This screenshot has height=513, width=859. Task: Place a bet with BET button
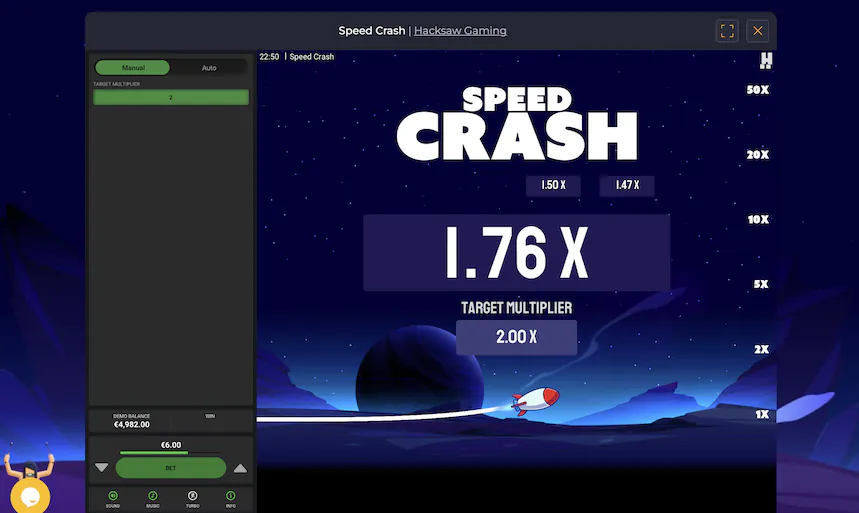click(x=171, y=468)
